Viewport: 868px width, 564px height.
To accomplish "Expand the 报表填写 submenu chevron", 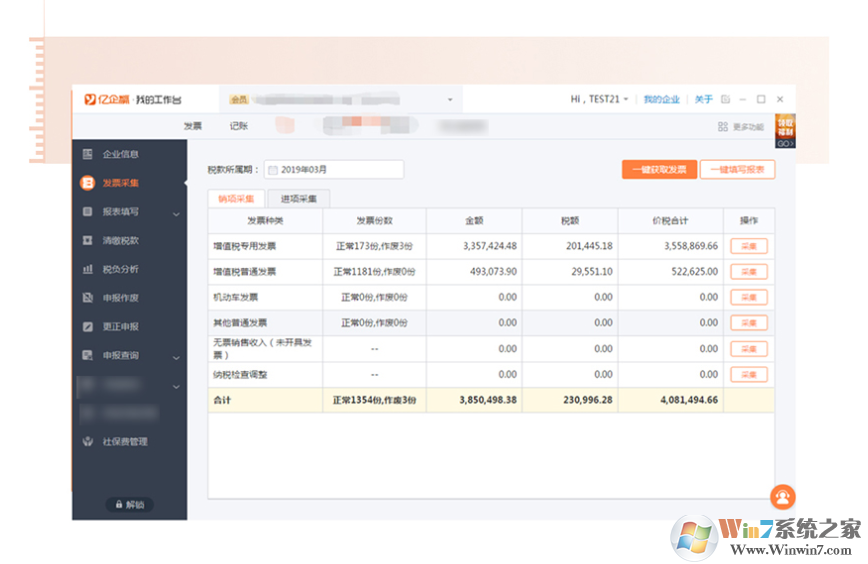I will 176,214.
